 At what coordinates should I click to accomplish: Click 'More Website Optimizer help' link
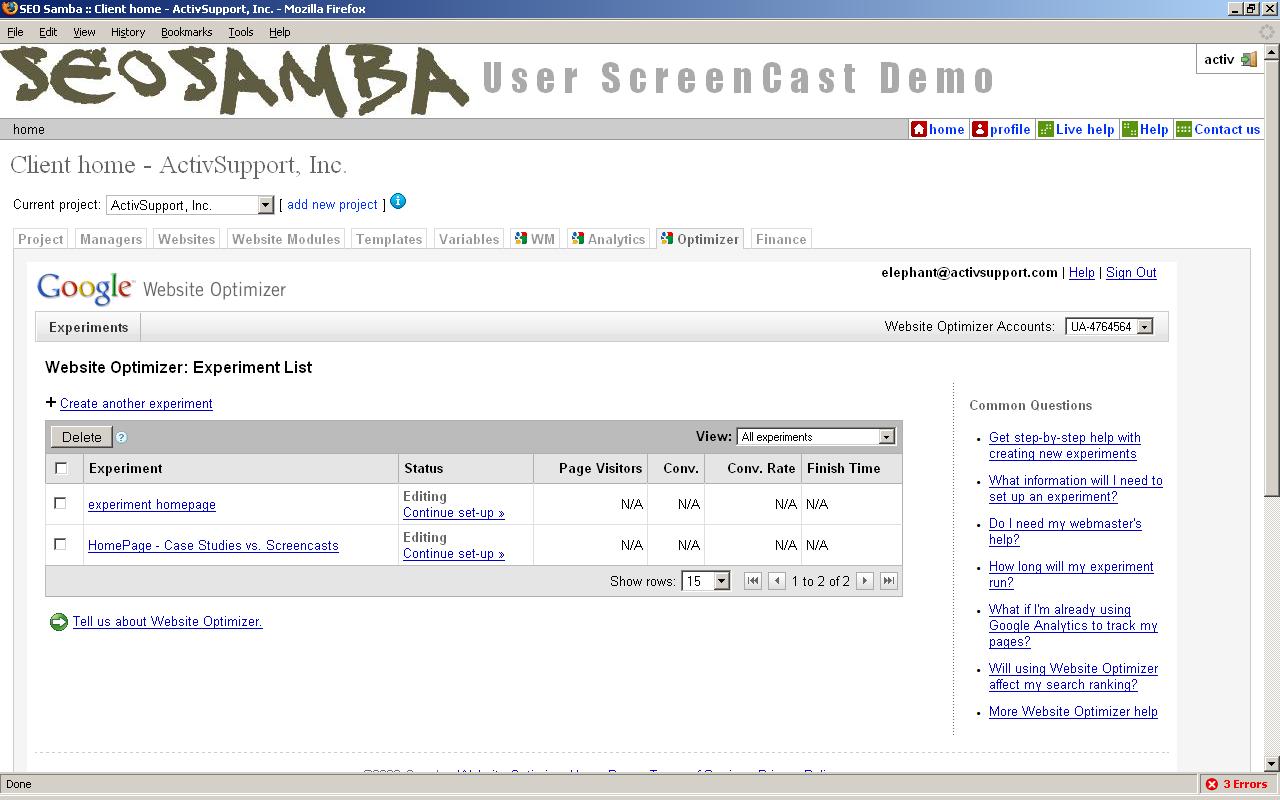[1073, 712]
